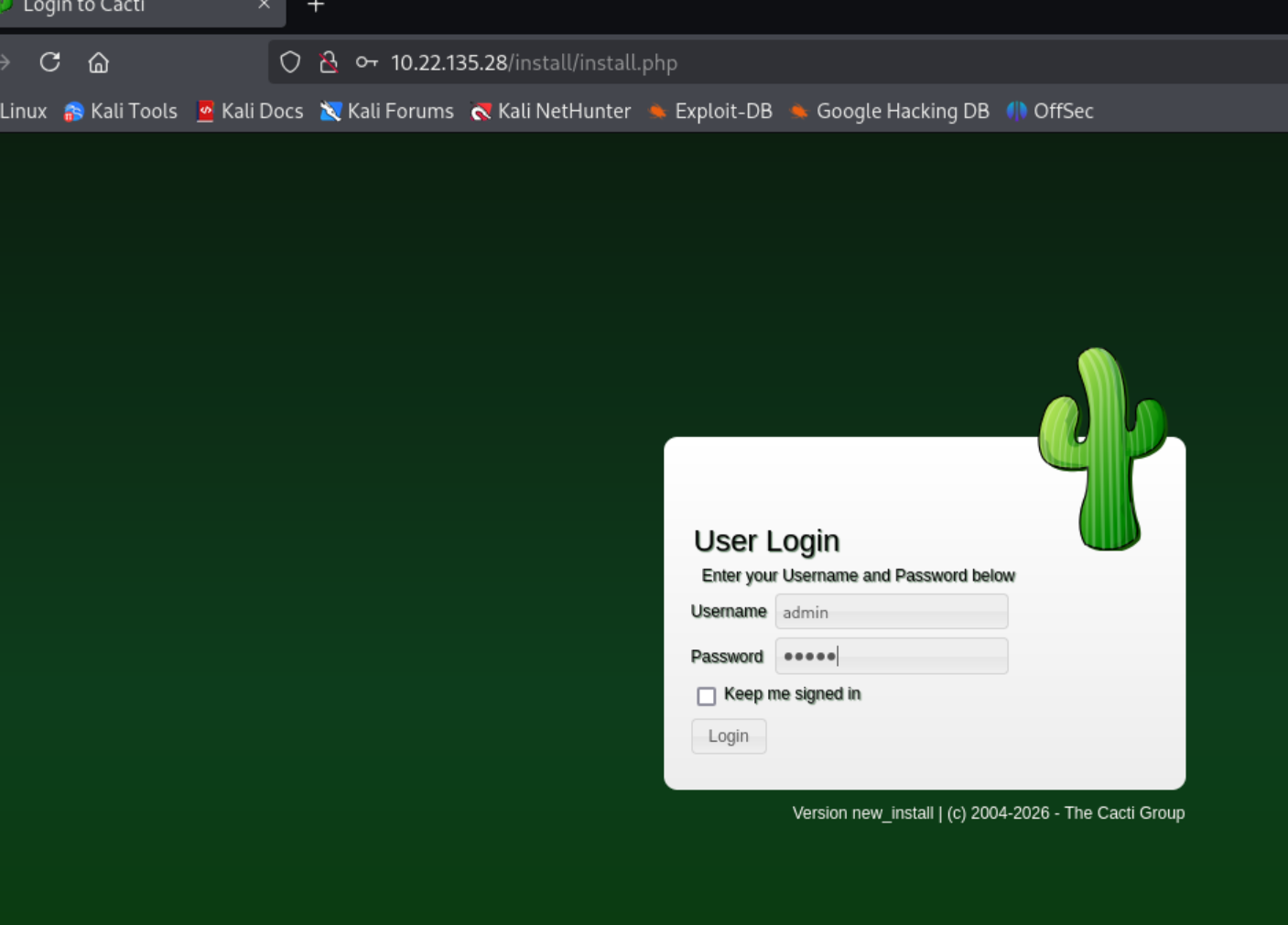Enable the Keep me signed in checkbox
The height and width of the screenshot is (925, 1288).
706,696
